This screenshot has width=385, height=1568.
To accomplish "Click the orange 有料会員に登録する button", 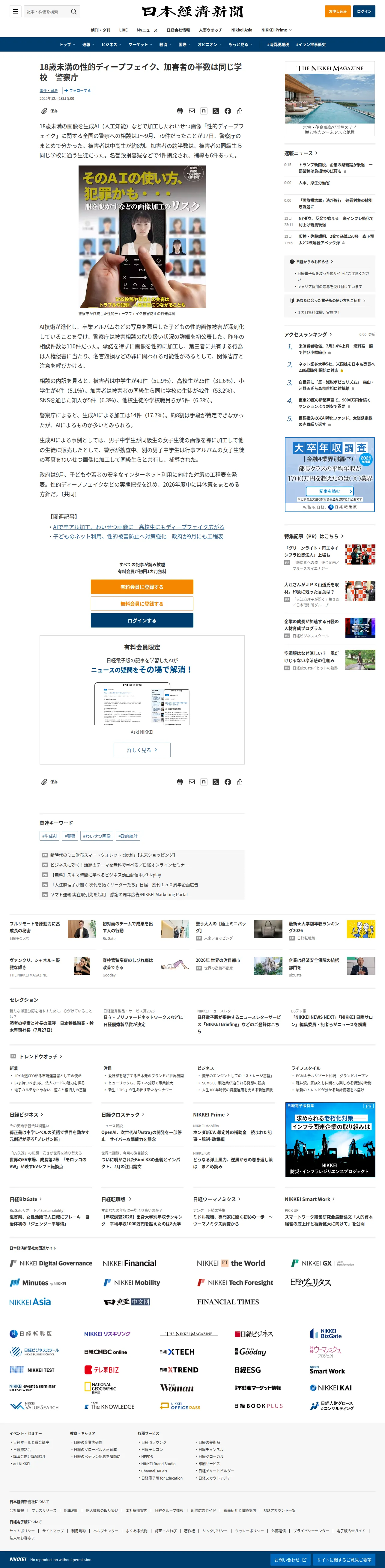I will coord(142,587).
